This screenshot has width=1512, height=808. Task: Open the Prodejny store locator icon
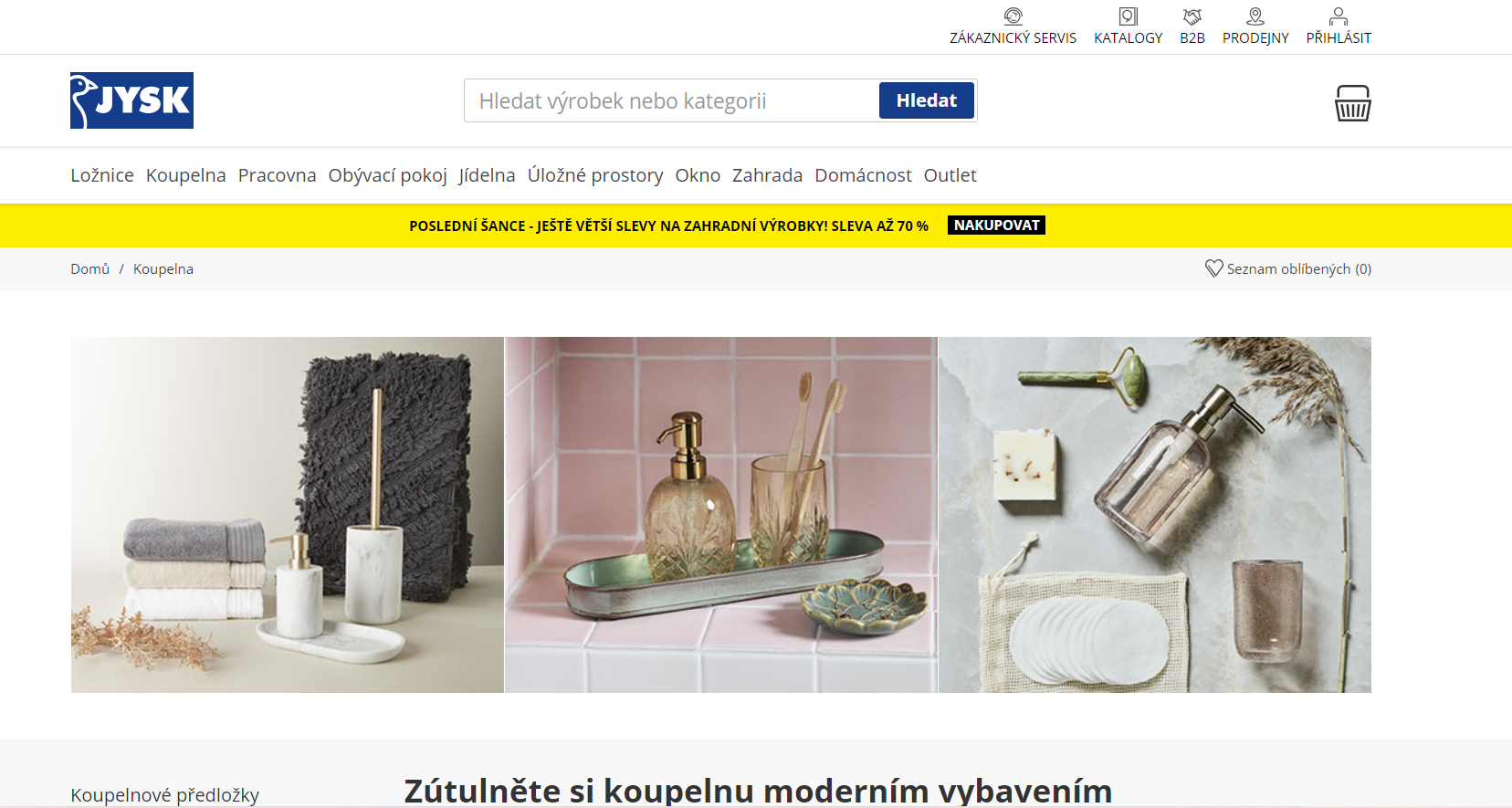(x=1255, y=16)
